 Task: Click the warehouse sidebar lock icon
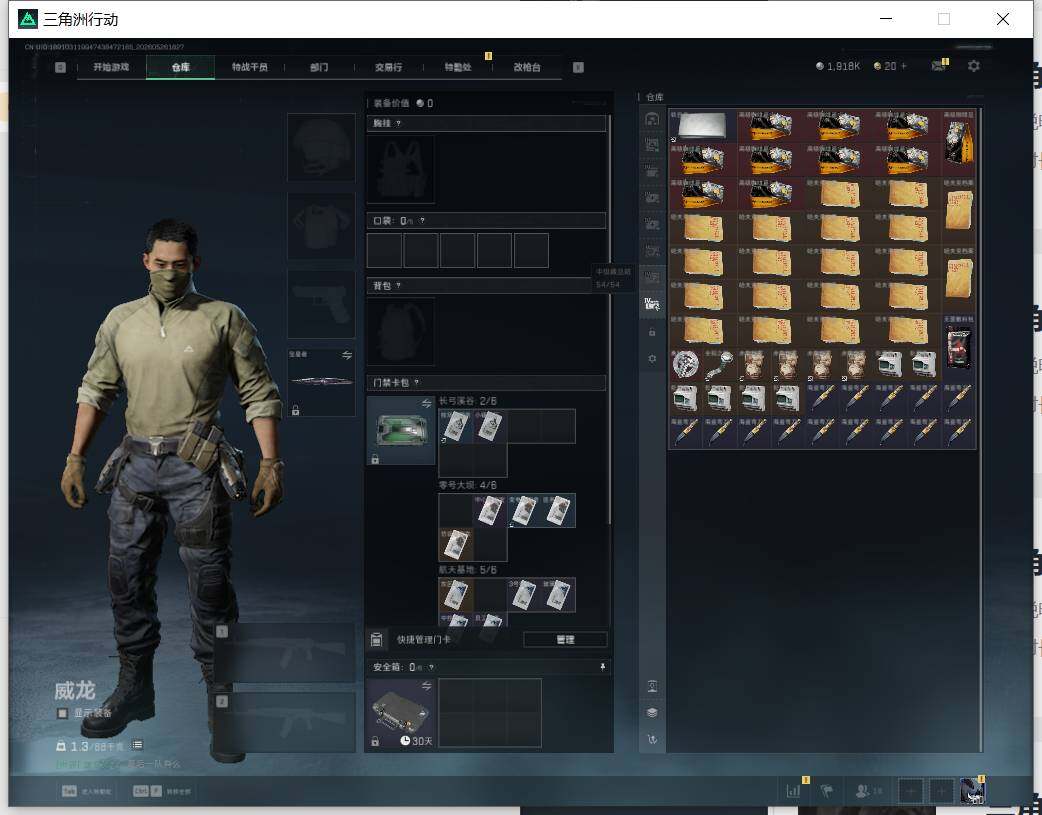pyautogui.click(x=652, y=332)
